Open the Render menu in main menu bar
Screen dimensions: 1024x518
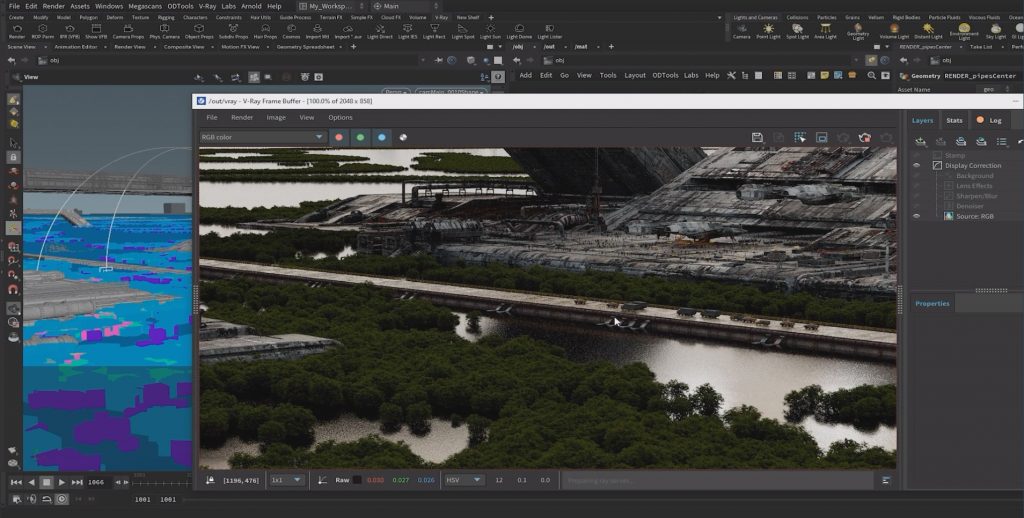54,6
